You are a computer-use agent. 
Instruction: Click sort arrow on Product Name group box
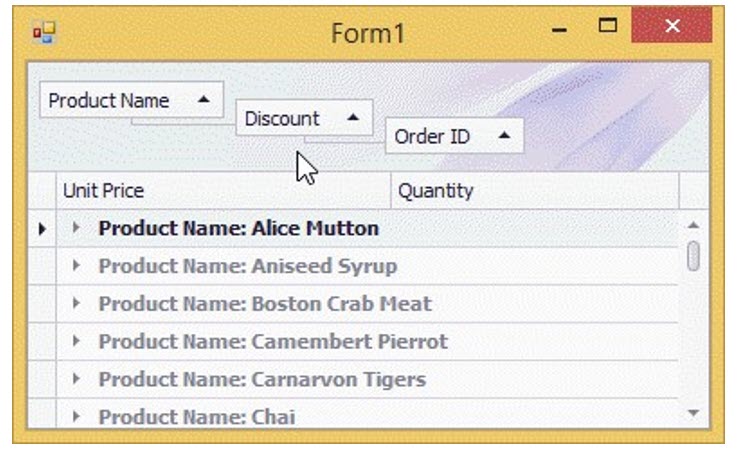204,100
